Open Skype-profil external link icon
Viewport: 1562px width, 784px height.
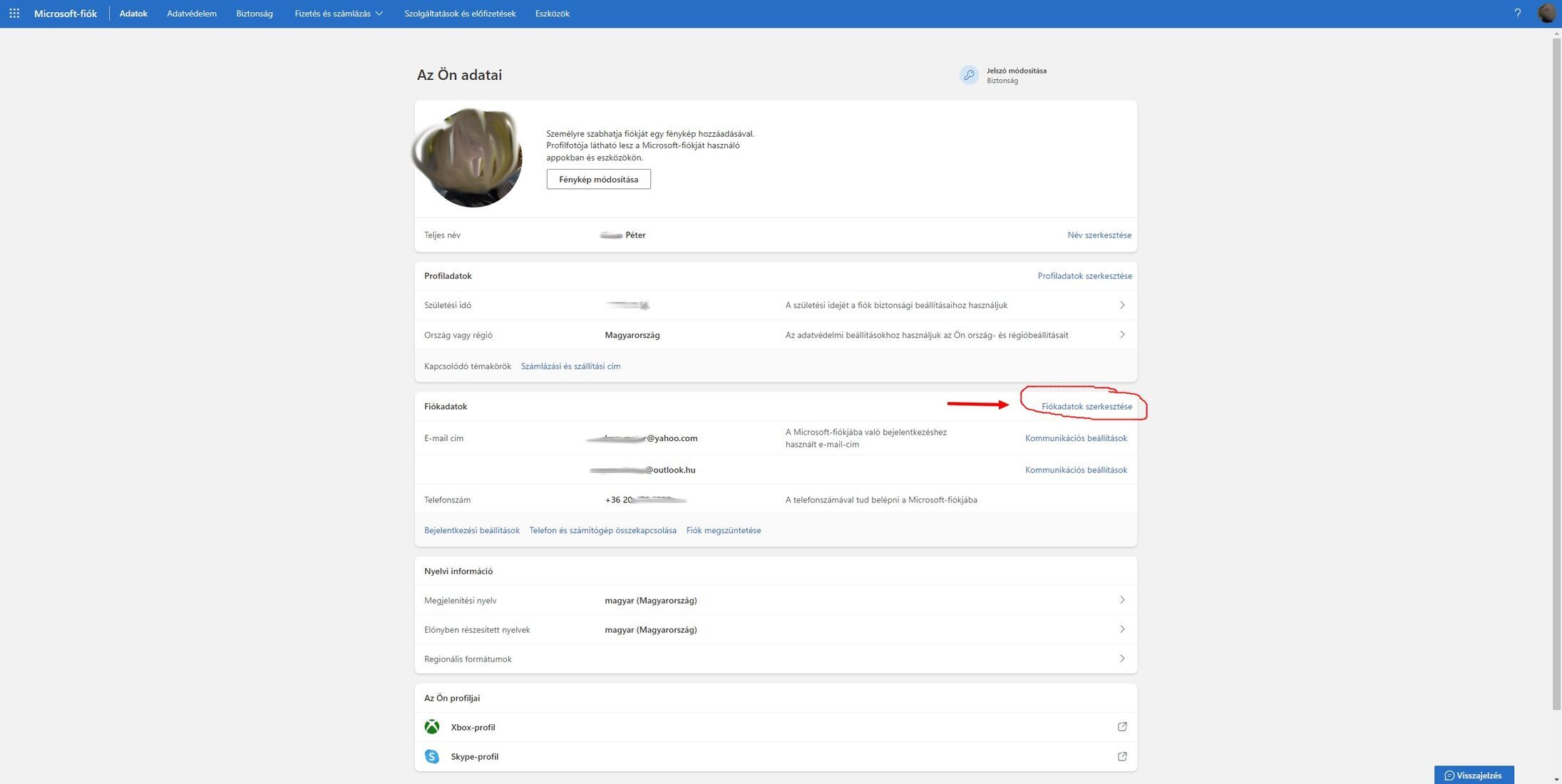1122,756
